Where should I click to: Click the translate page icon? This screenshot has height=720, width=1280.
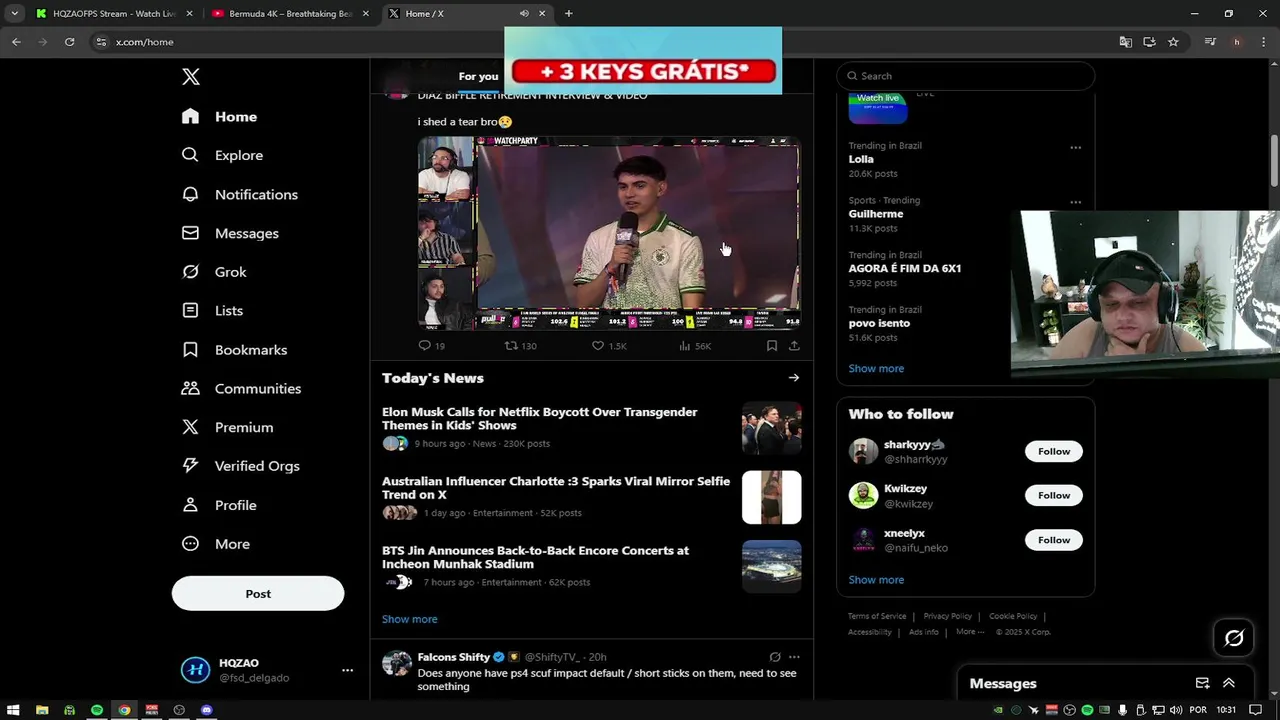click(x=1126, y=42)
